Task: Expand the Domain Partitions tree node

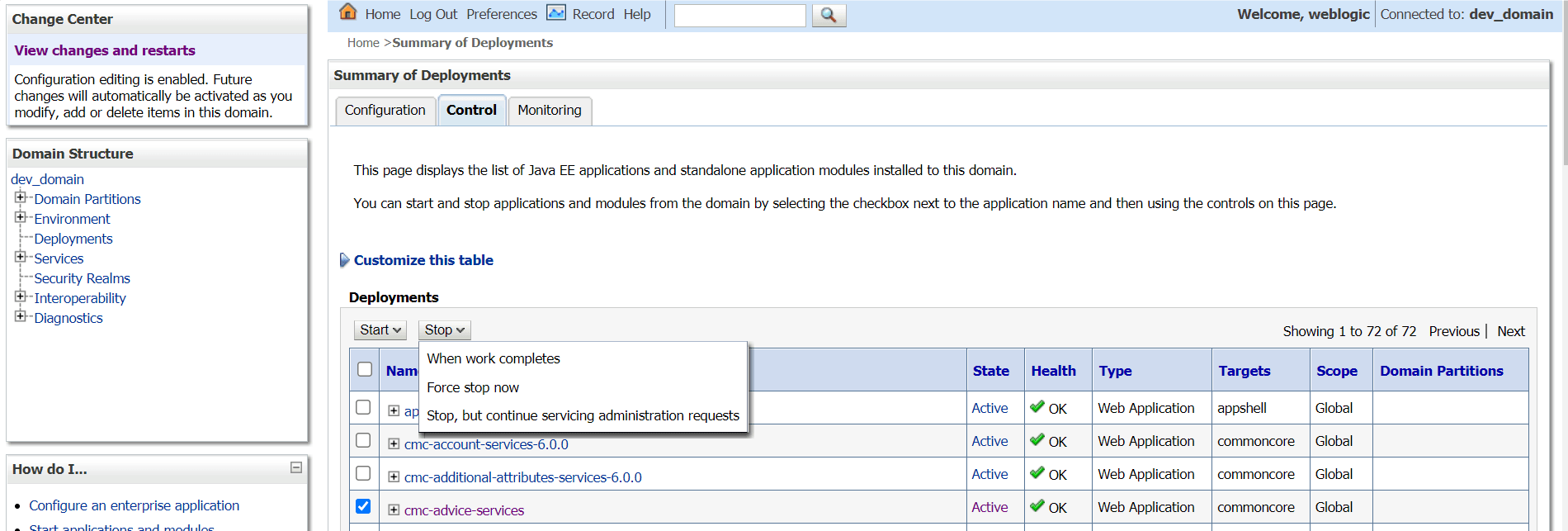Action: [21, 197]
